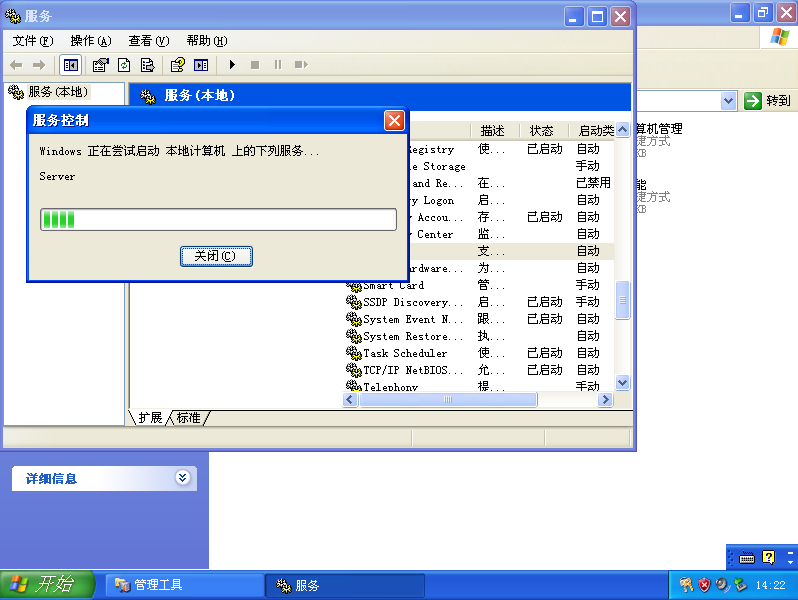Click TCP/IP NetBIOS service gear icon

coord(353,370)
